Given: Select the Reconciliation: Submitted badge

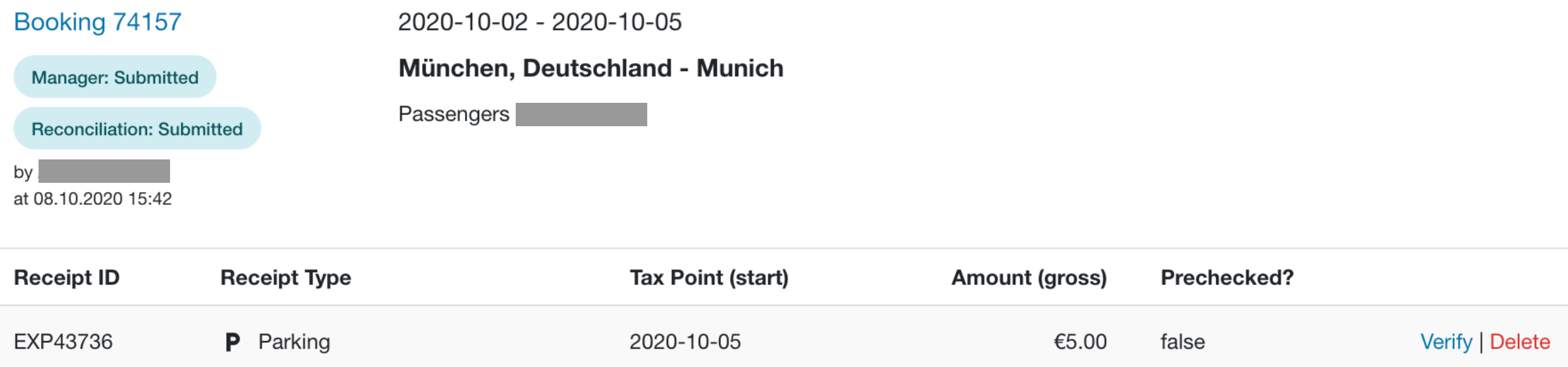Looking at the screenshot, I should (x=137, y=129).
